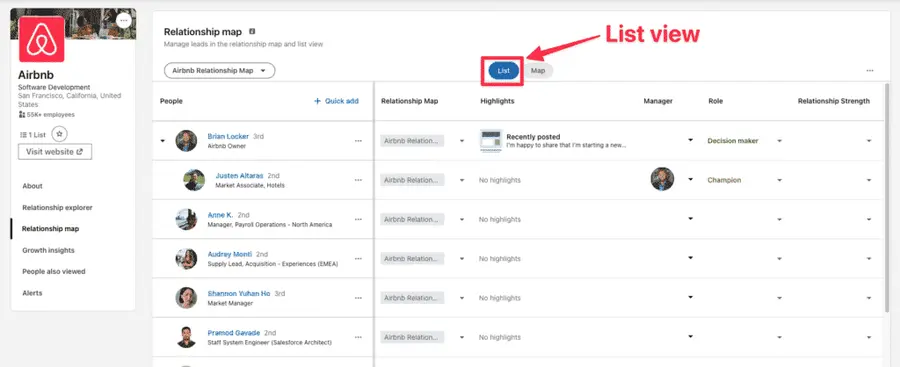Click the Airbnb company logo

pyautogui.click(x=41, y=38)
